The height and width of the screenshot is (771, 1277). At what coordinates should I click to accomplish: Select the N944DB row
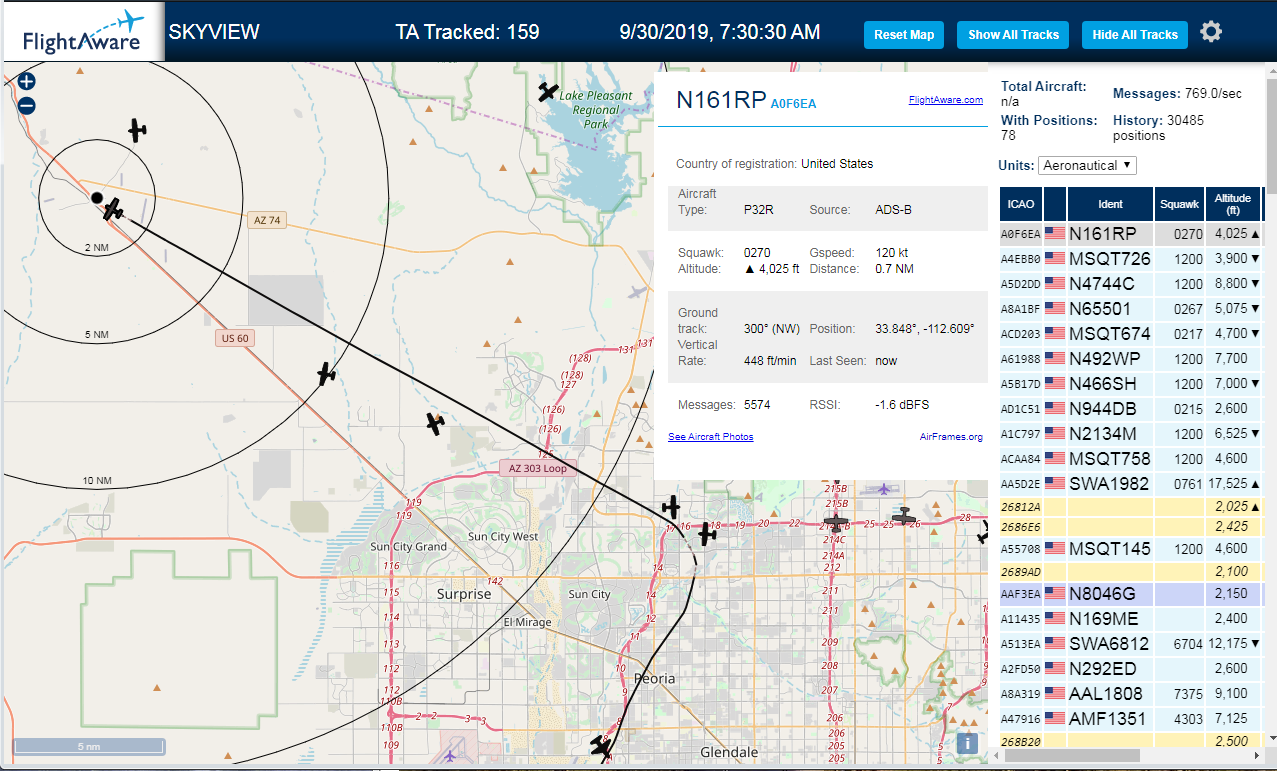(1131, 409)
